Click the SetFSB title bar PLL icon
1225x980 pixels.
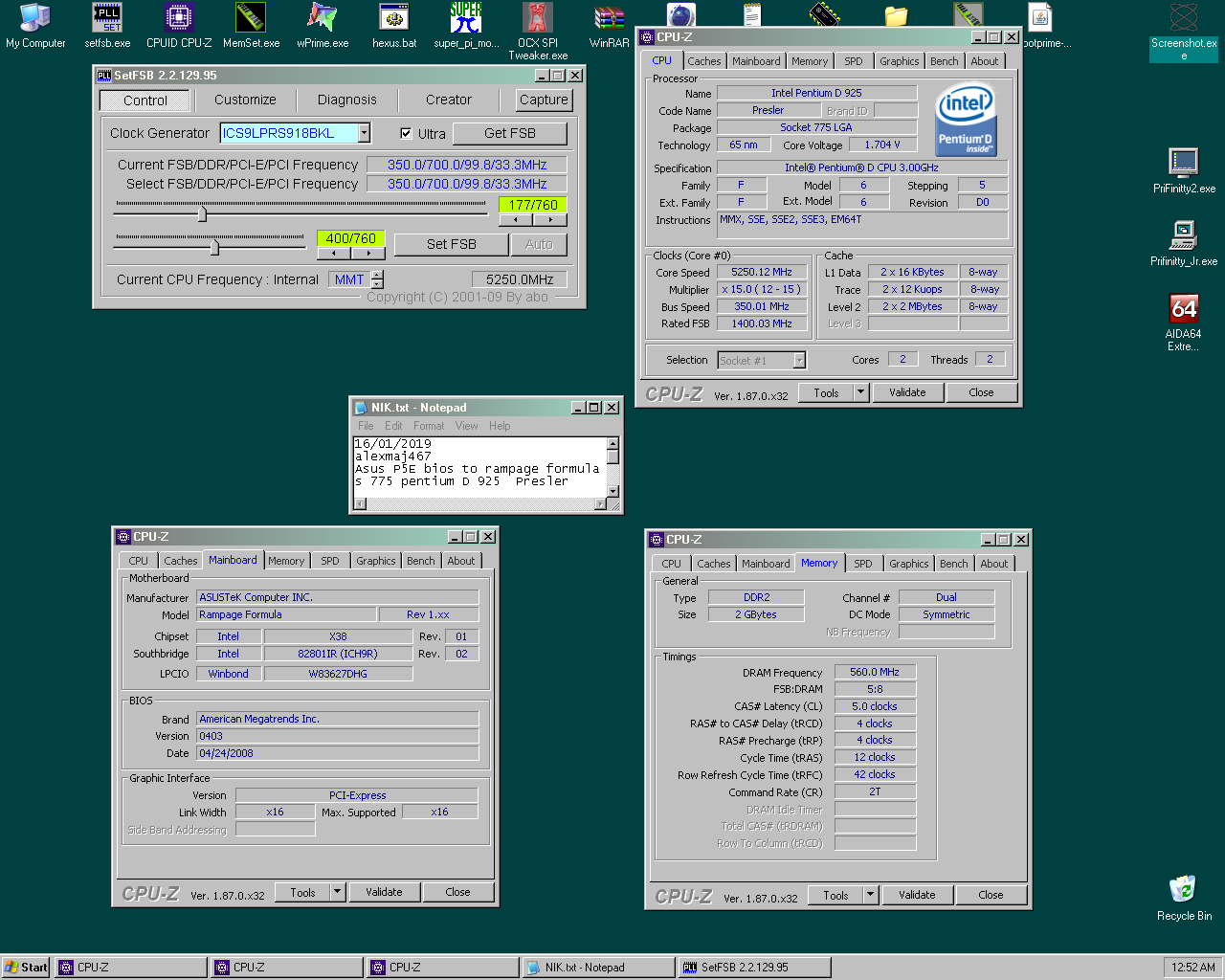coord(104,76)
